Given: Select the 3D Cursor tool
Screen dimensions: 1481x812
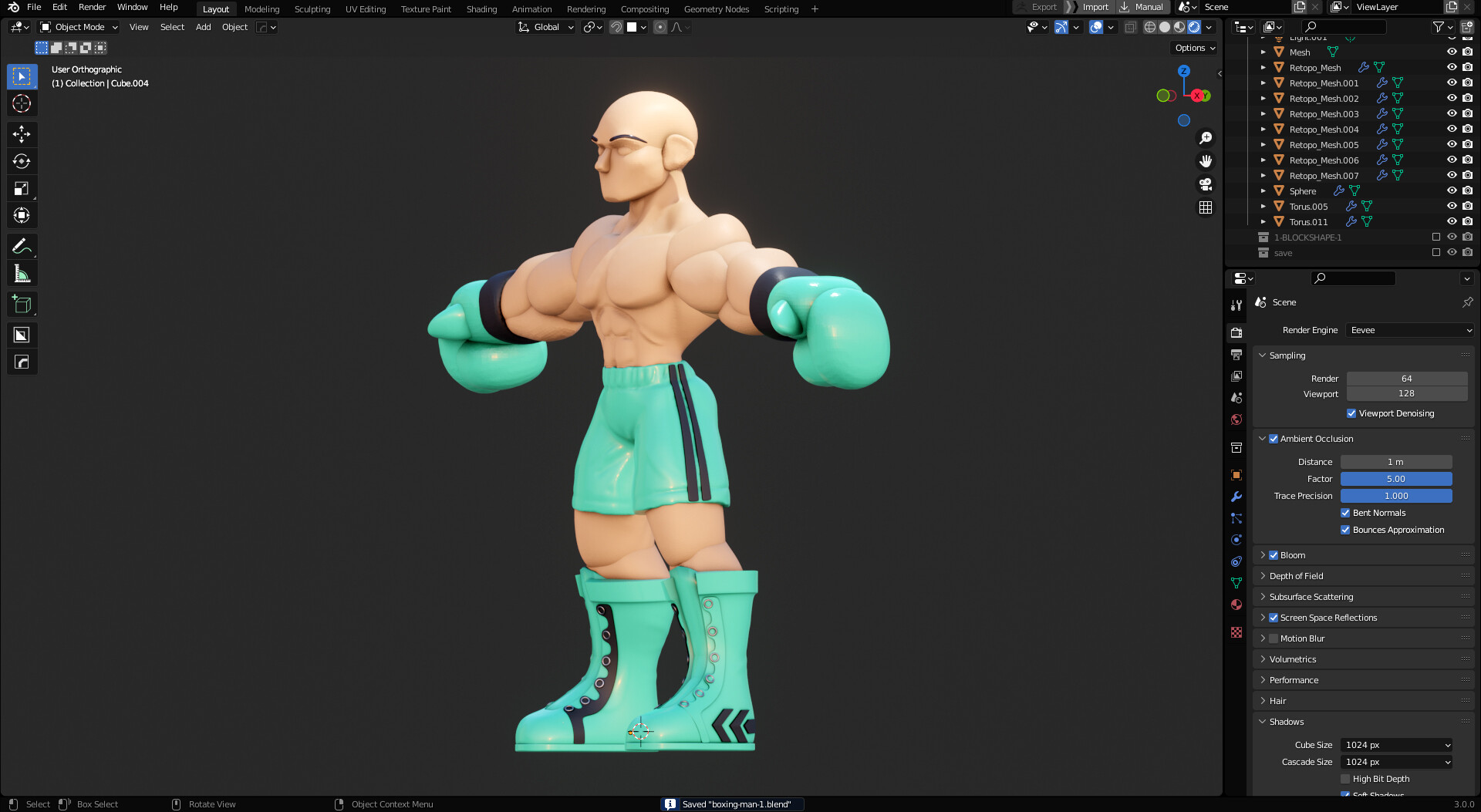Looking at the screenshot, I should (x=22, y=103).
